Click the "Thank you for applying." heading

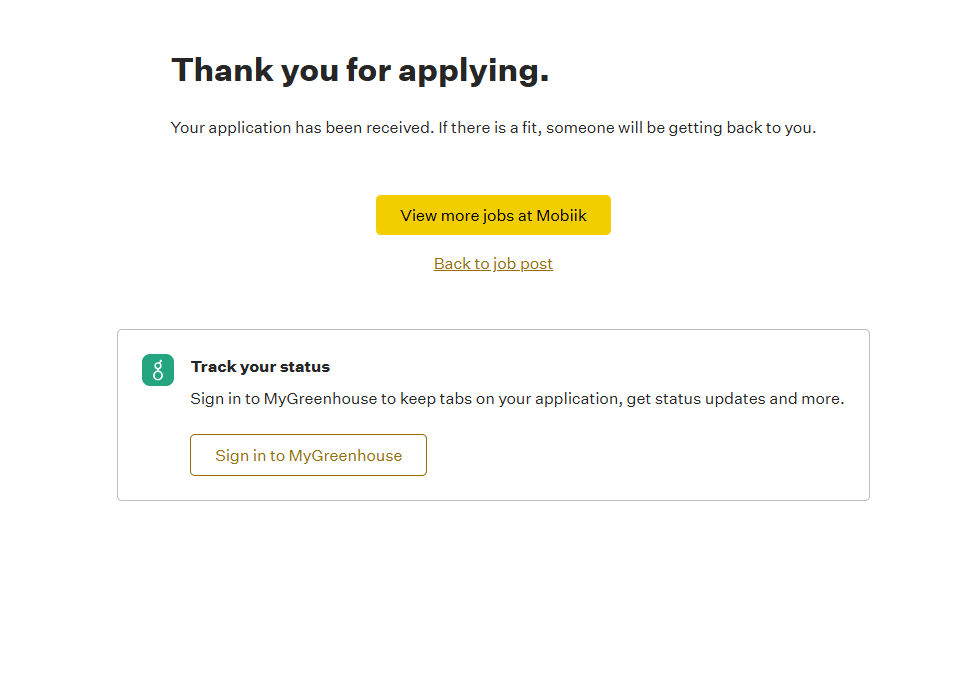point(360,70)
